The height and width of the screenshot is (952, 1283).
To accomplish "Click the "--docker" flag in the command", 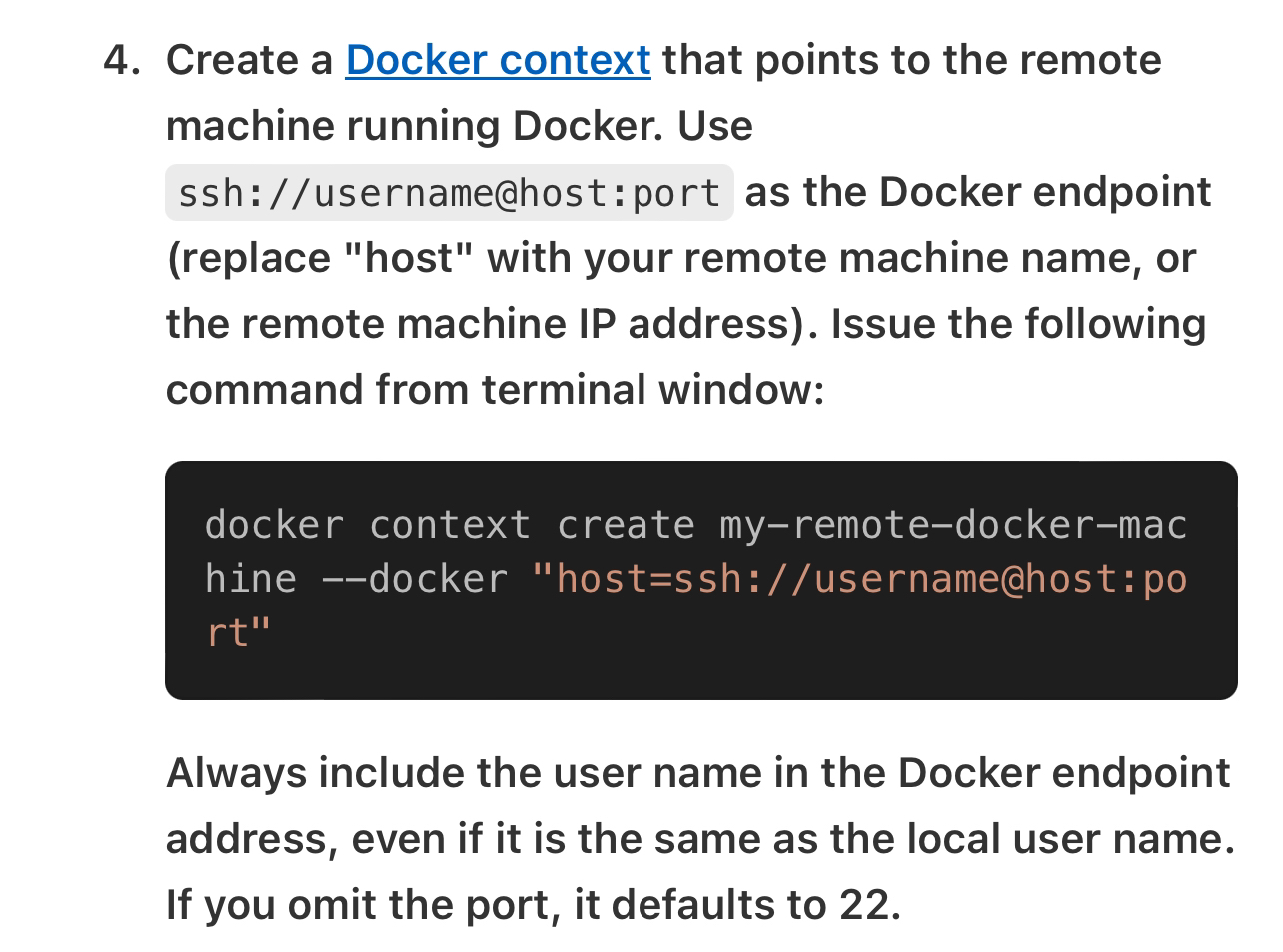I will pyautogui.click(x=414, y=579).
